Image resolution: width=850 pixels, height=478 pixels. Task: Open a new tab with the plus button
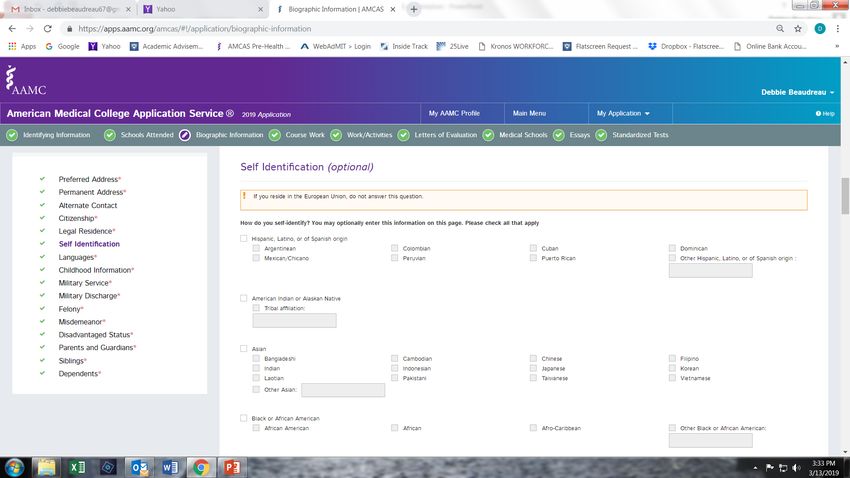click(414, 9)
